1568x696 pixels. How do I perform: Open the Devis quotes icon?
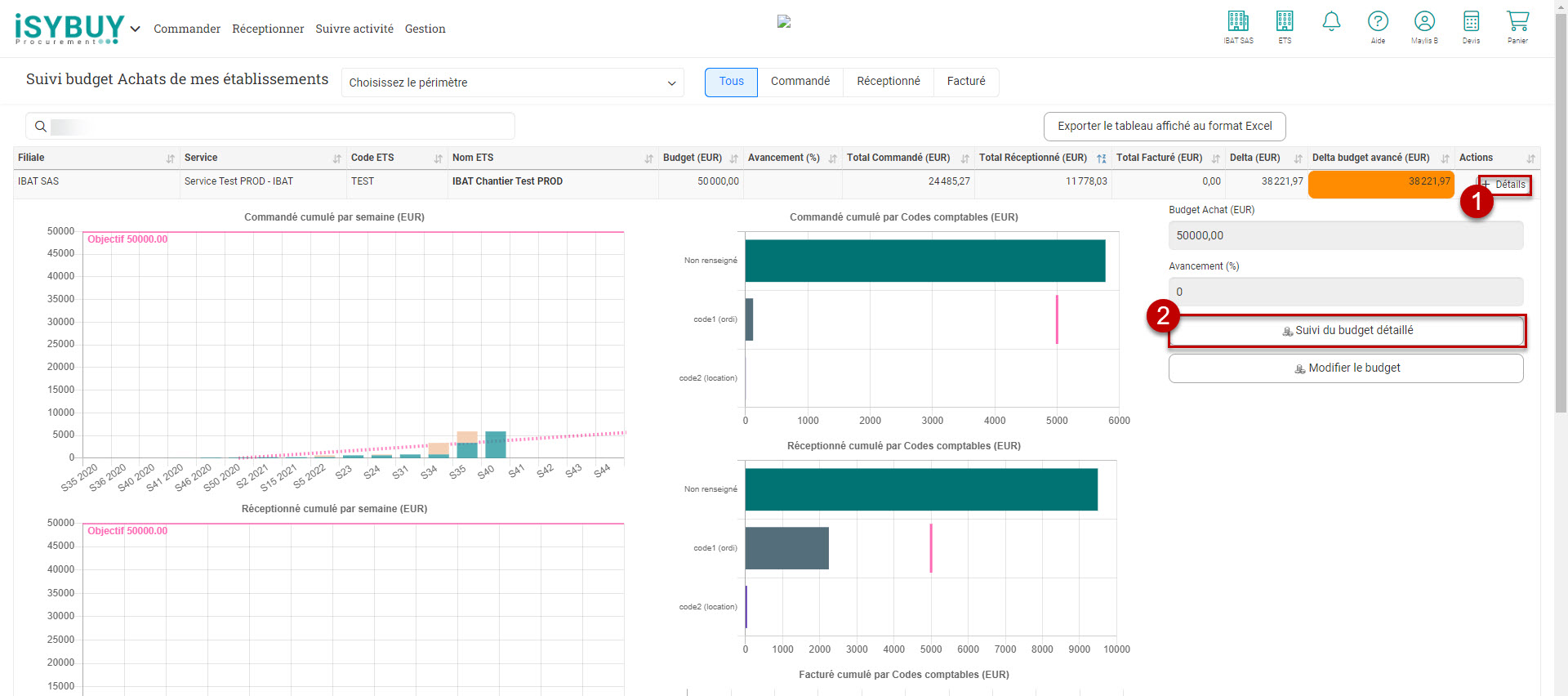(x=1471, y=26)
